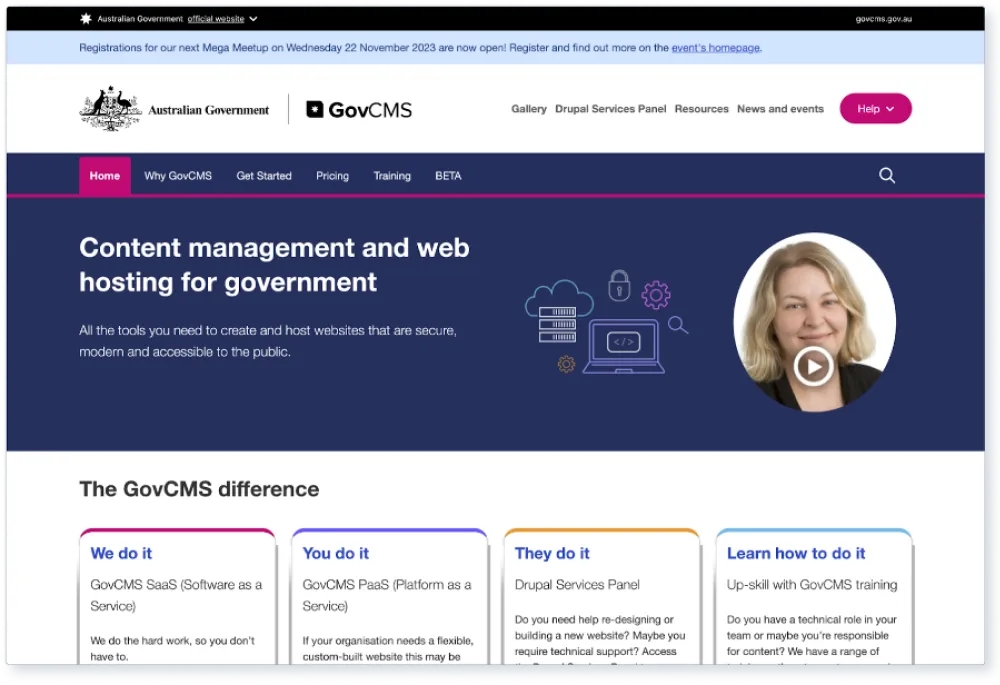This screenshot has width=1000, height=685.
Task: Click the BETA navigation item
Action: (x=448, y=176)
